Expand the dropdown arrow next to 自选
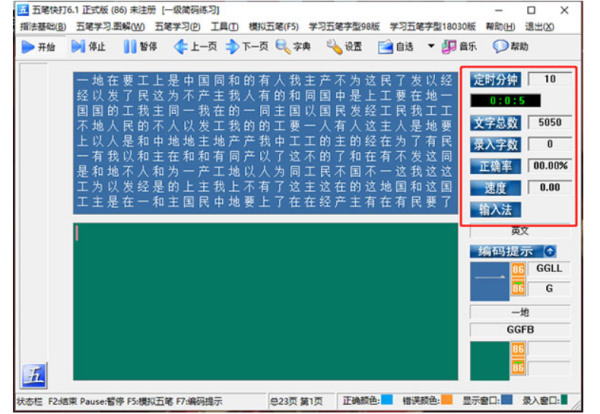This screenshot has width=600, height=414. click(431, 46)
